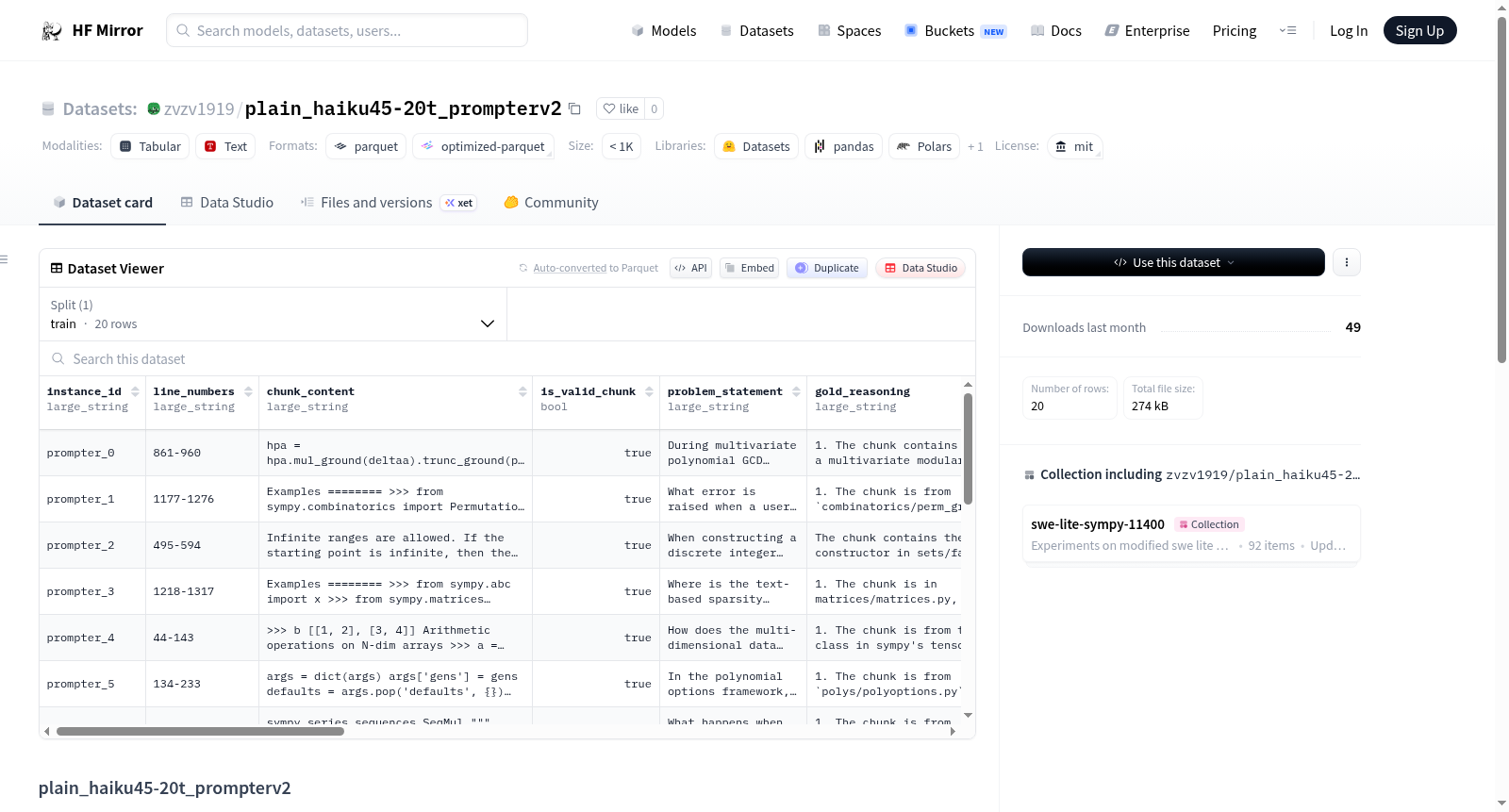Click the left sidebar toggle icon

[x=5, y=259]
